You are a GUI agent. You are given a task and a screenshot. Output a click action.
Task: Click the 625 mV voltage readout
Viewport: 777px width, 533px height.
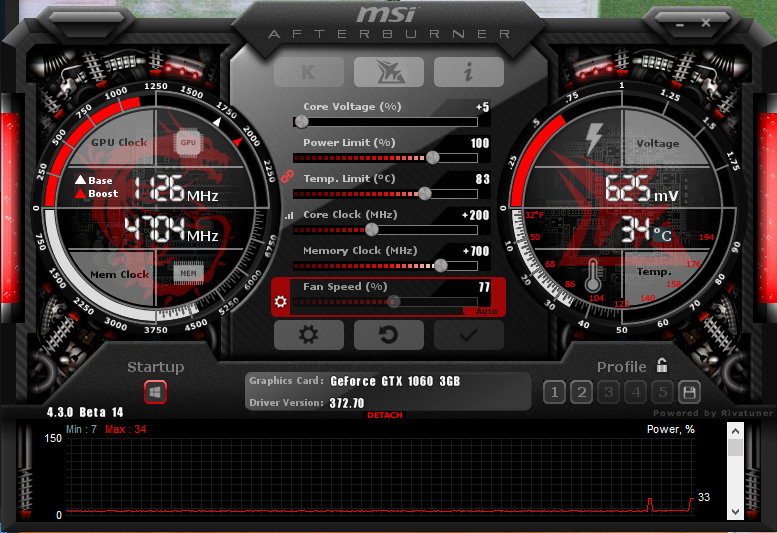(x=642, y=189)
